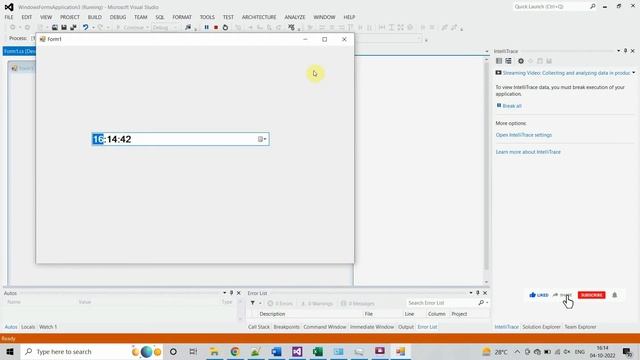Toggle the 0 Errors filter

(280, 303)
